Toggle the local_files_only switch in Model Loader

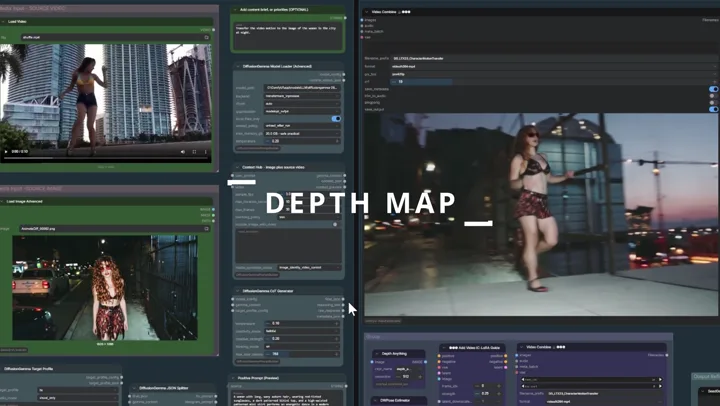click(336, 118)
